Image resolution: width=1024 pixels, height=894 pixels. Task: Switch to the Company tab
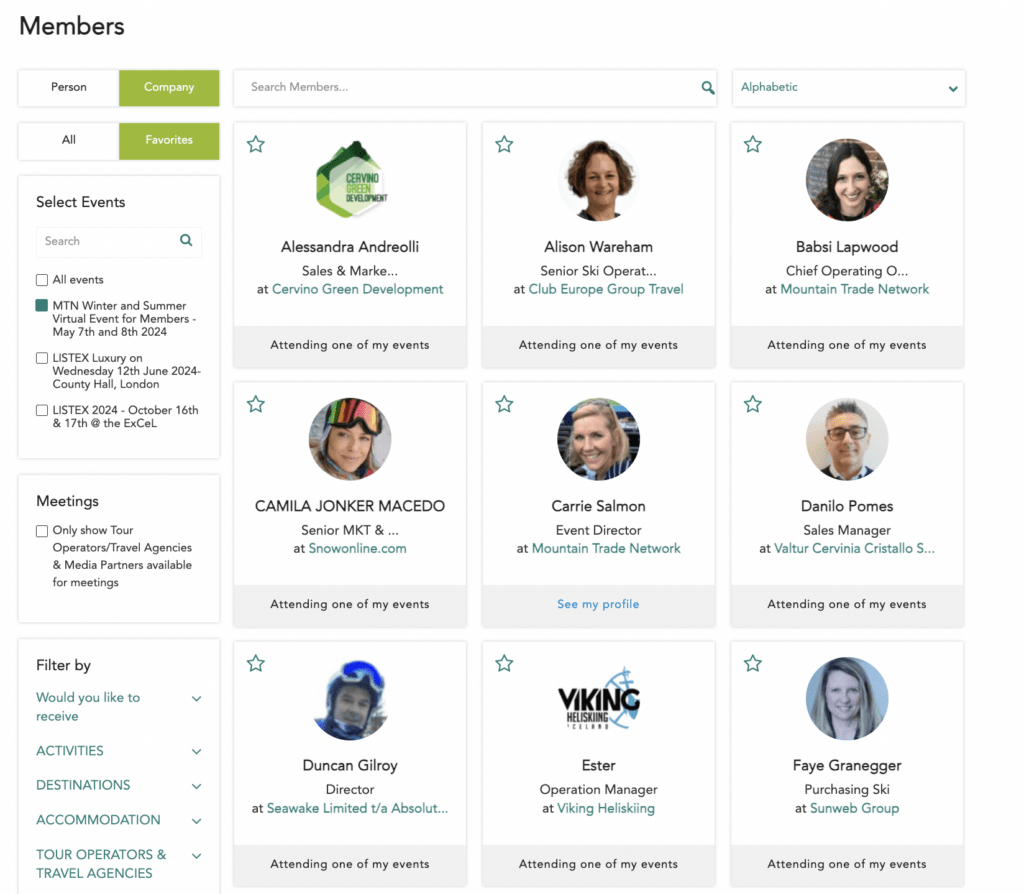(169, 88)
